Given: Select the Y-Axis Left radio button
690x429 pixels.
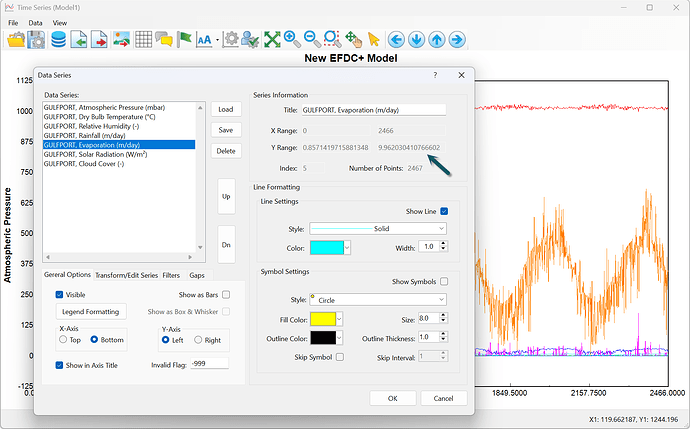Looking at the screenshot, I should [165, 340].
